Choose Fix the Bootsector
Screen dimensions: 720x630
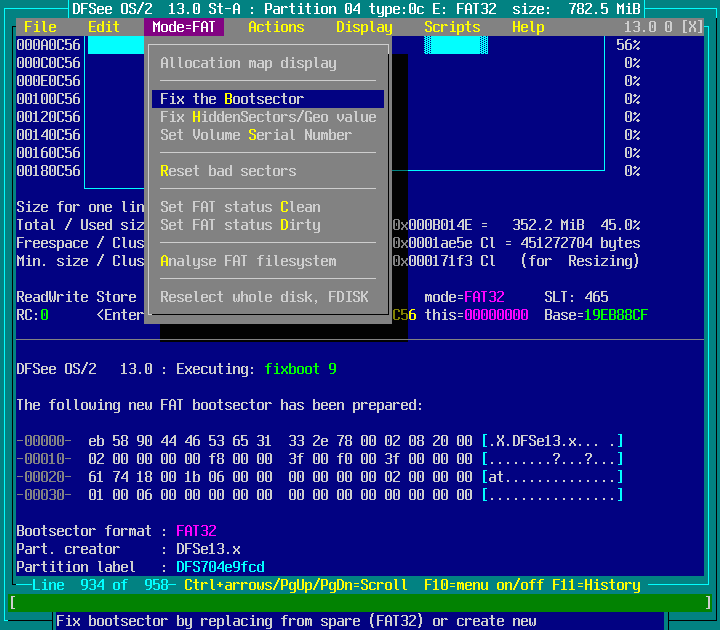268,99
